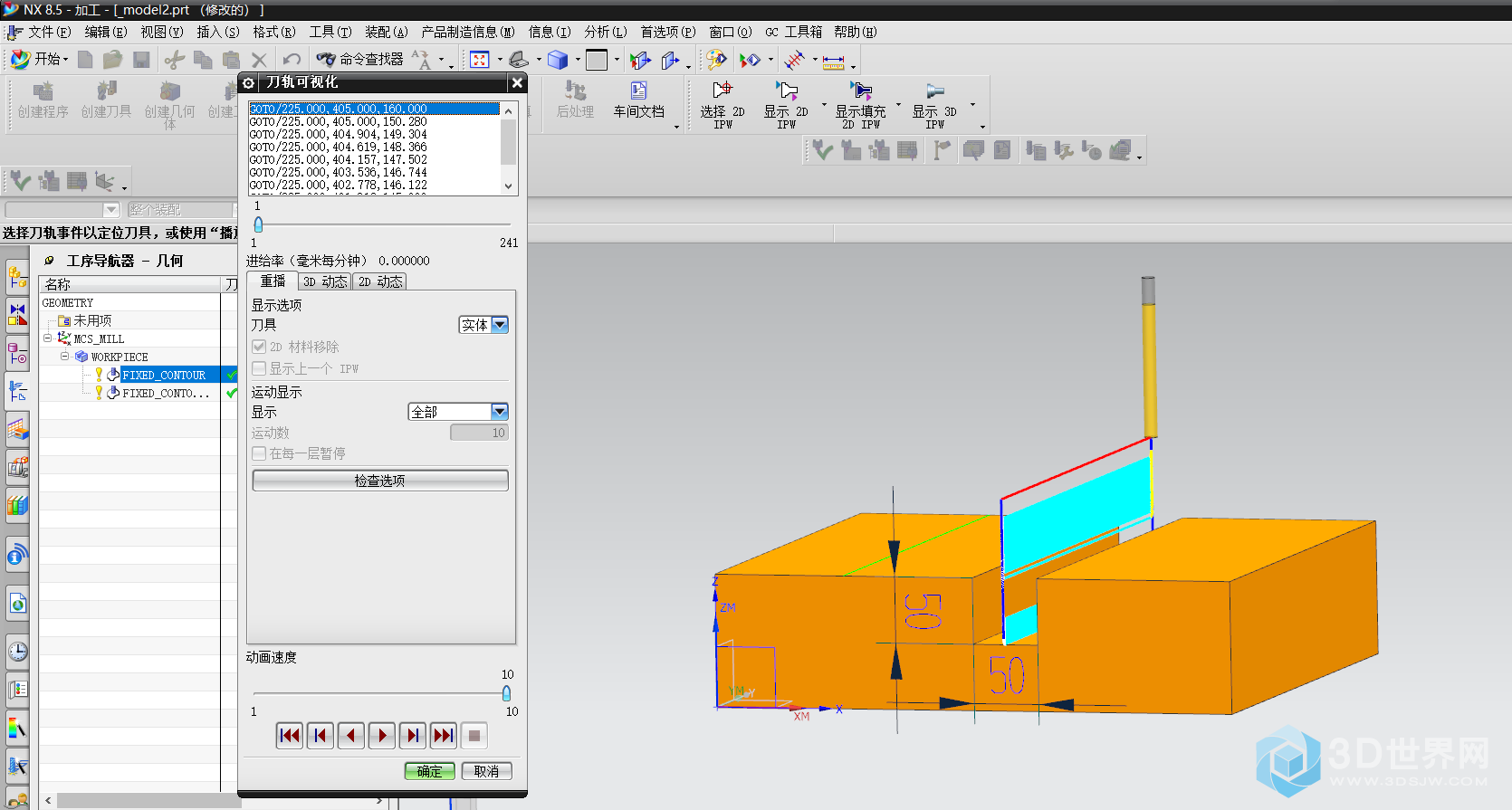The image size is (1512, 810).
Task: Open Machine Tool Navigator sidebar icon
Action: [17, 428]
